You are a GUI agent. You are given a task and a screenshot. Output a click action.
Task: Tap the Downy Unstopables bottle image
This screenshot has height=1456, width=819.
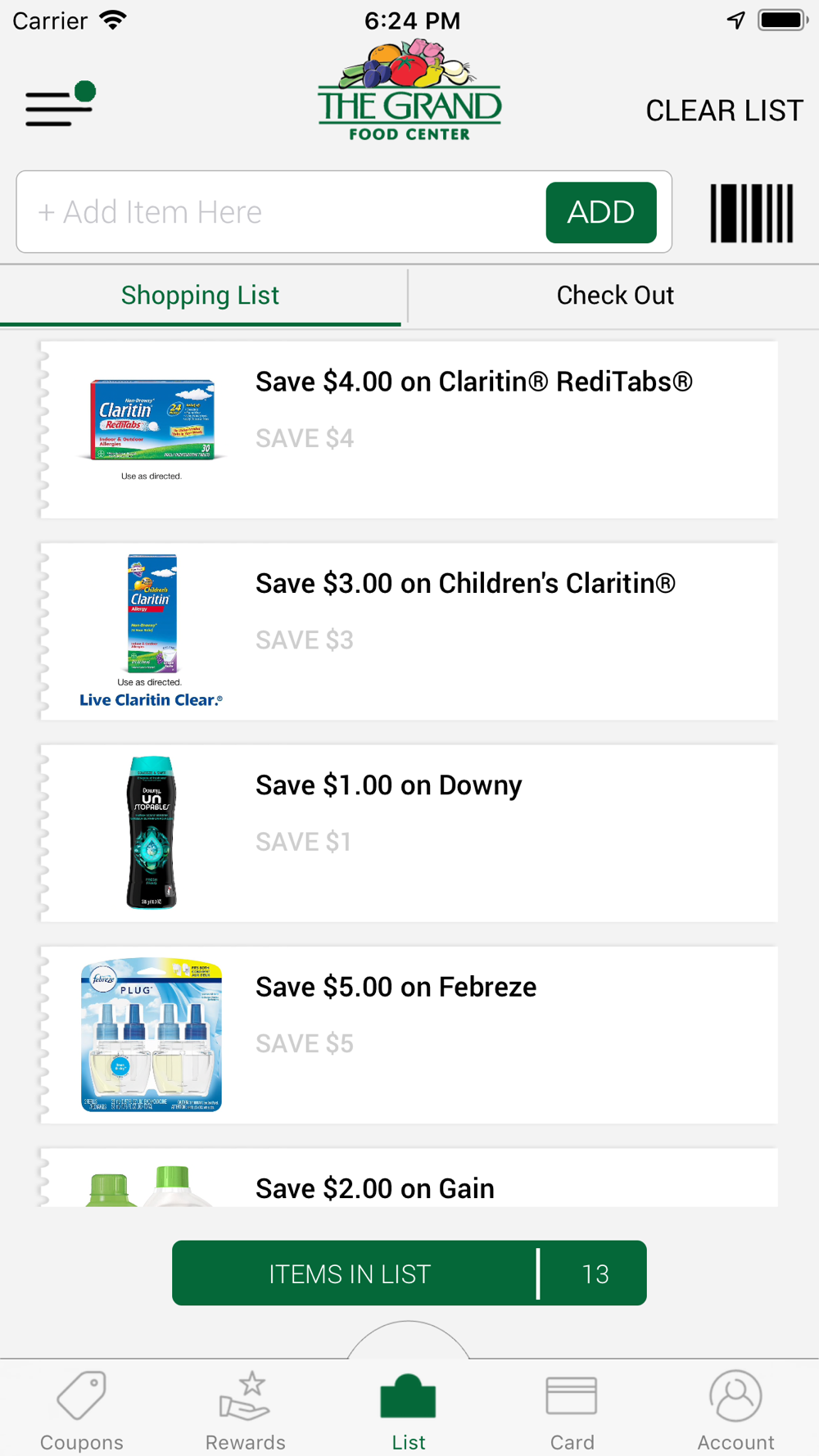click(x=152, y=832)
